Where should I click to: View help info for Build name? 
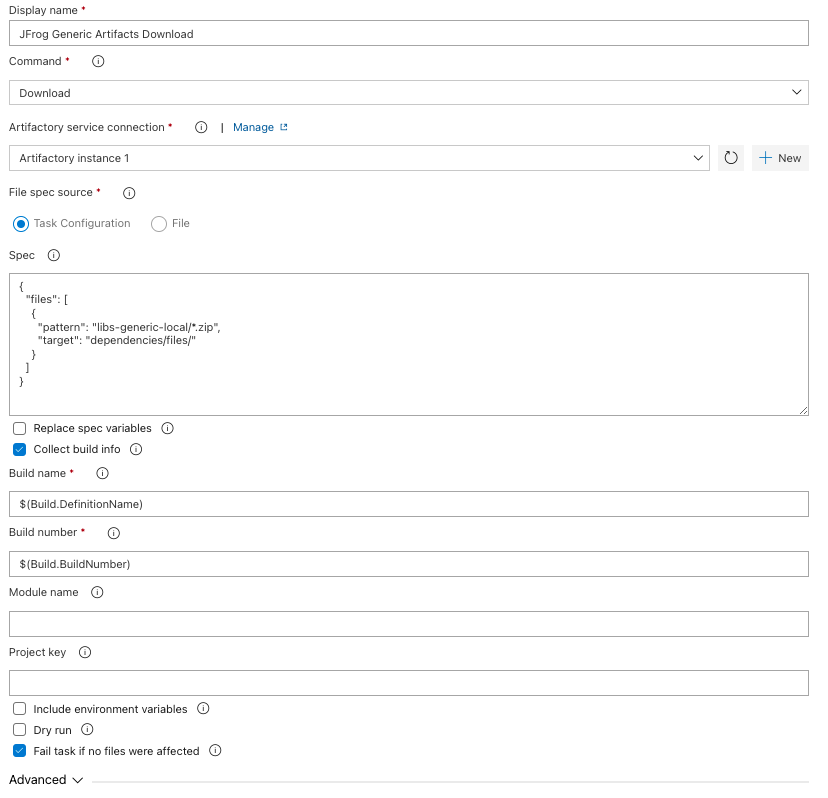[x=101, y=473]
